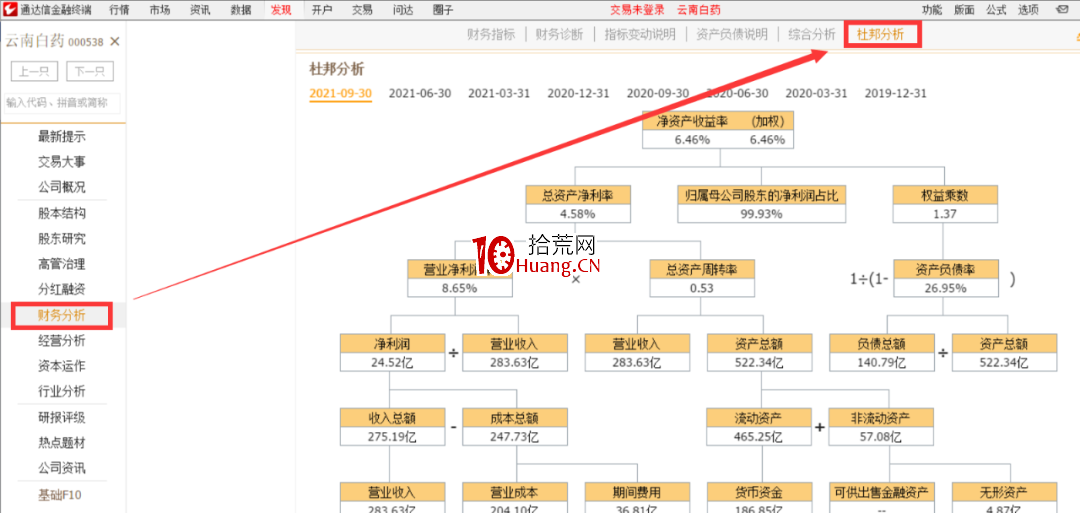
Task: Open 资本运作 in the sidebar
Action: (62, 366)
